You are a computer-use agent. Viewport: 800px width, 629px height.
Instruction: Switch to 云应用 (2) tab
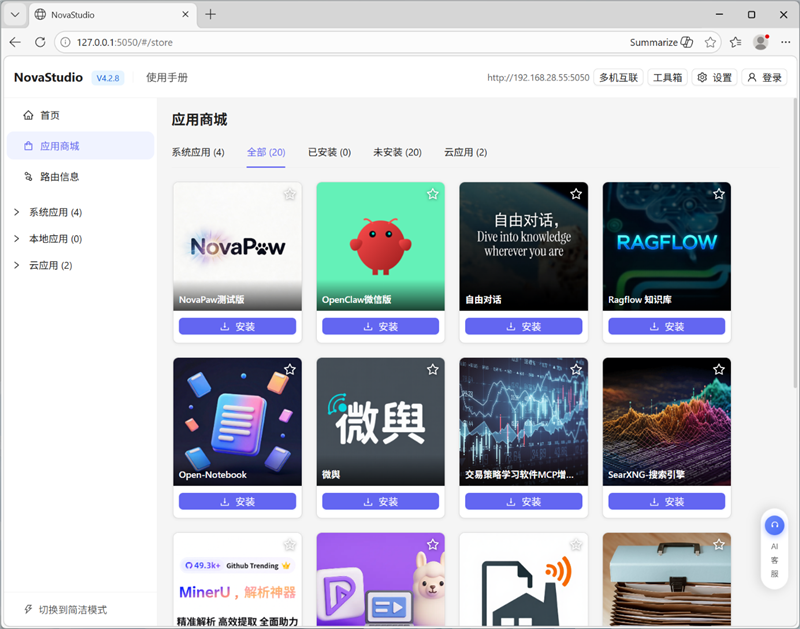(466, 153)
